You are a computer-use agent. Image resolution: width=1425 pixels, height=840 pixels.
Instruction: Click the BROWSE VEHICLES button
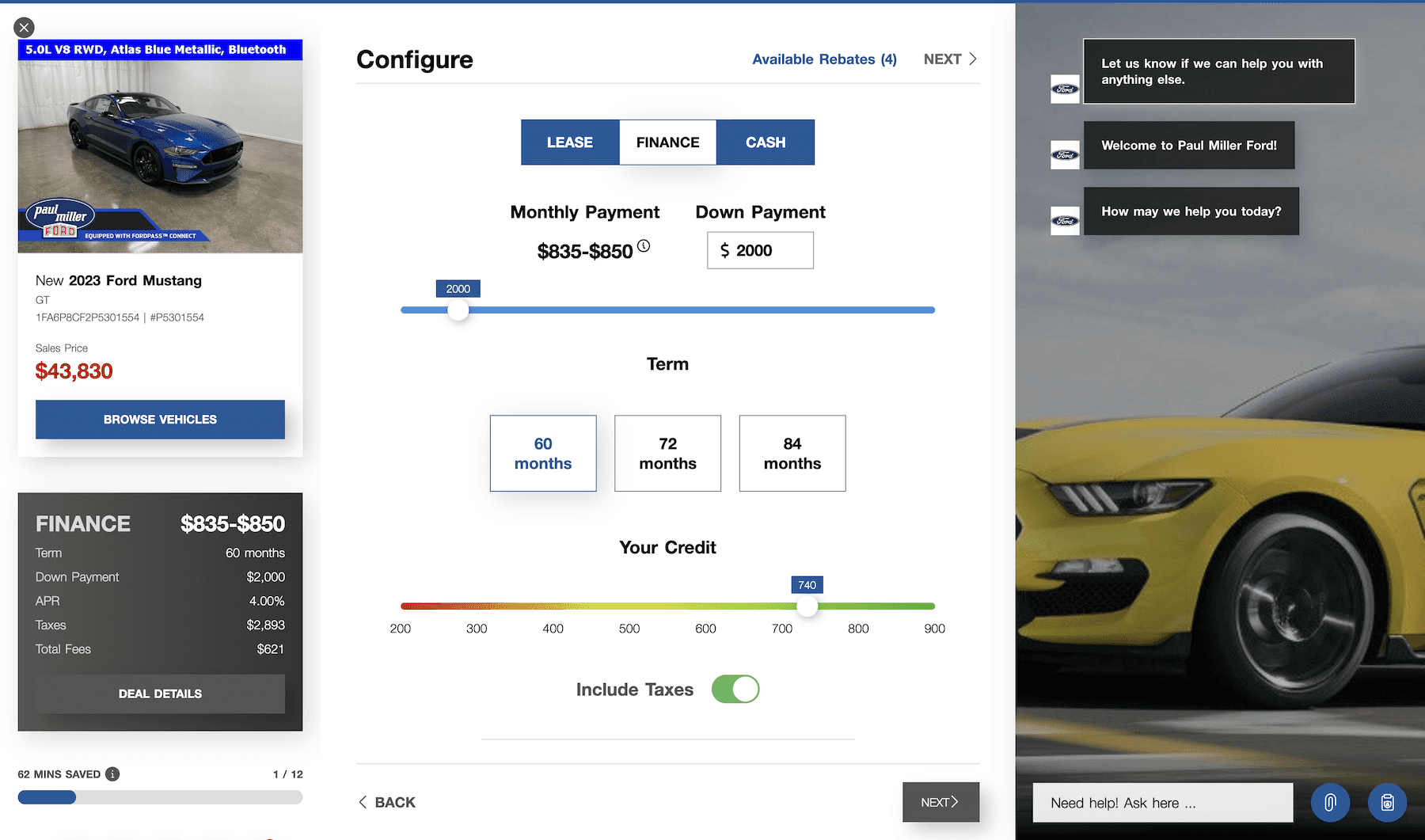(160, 420)
